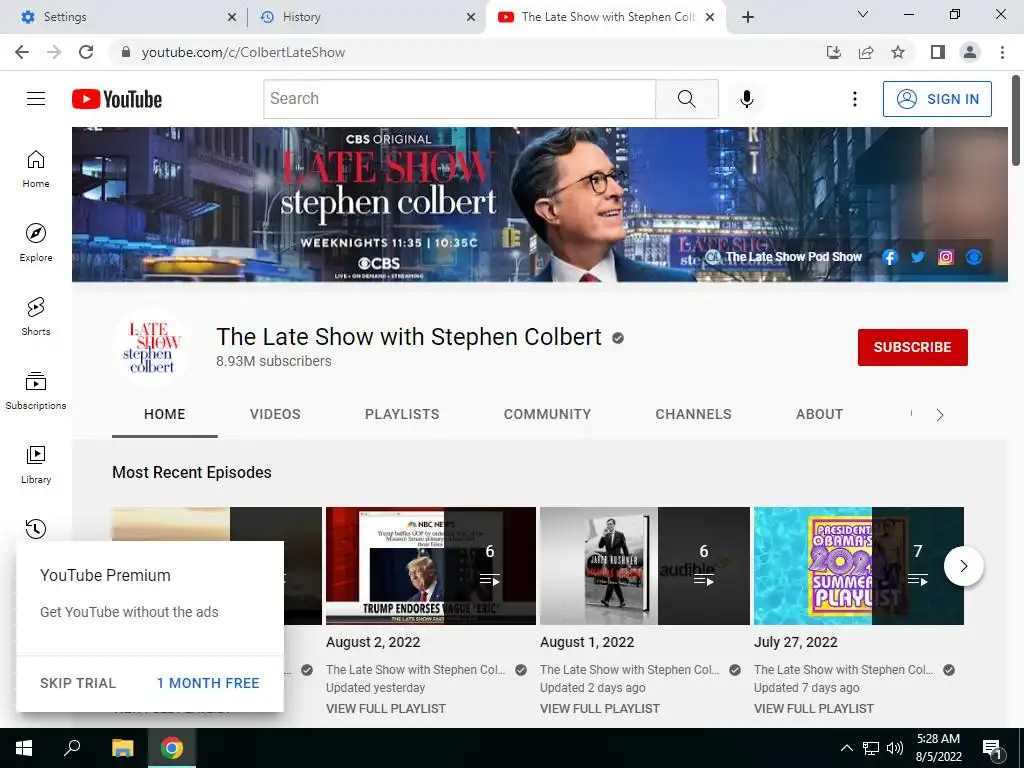Open File Explorer from taskbar
1024x768 pixels.
(122, 748)
